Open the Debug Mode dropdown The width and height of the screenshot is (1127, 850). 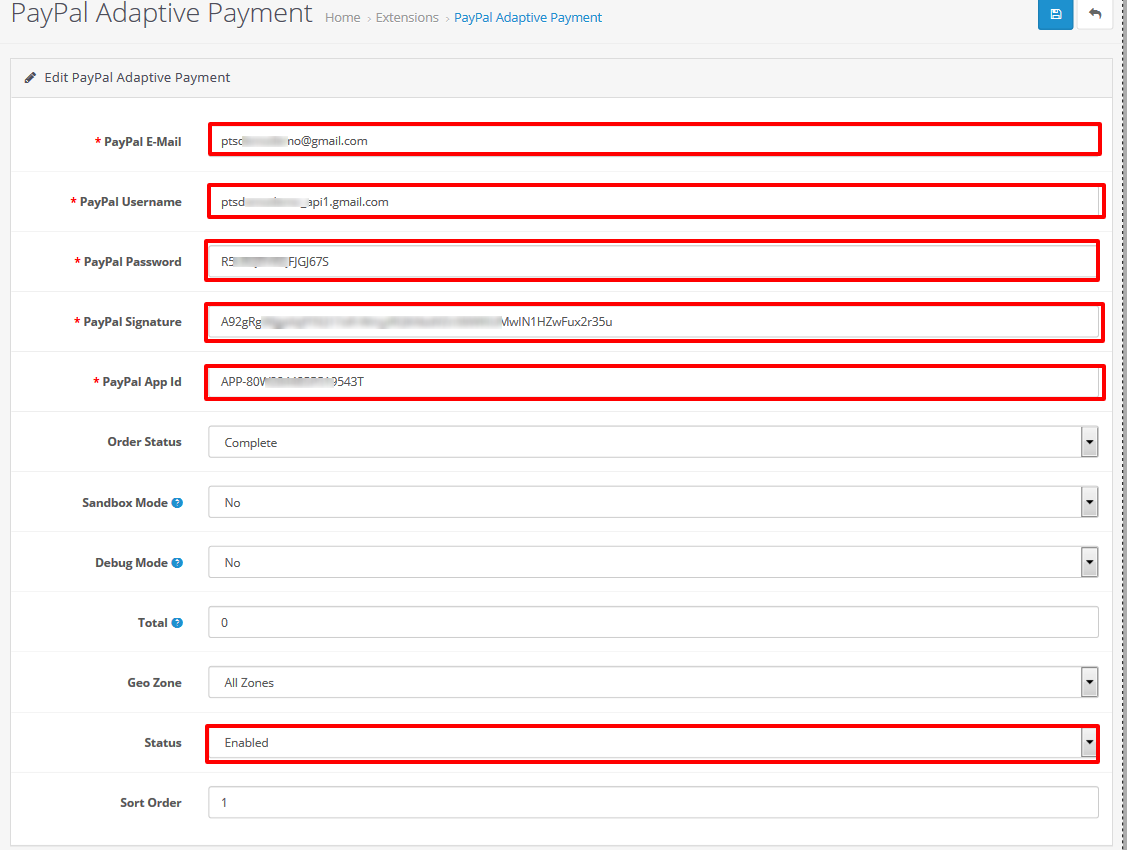pyautogui.click(x=653, y=562)
